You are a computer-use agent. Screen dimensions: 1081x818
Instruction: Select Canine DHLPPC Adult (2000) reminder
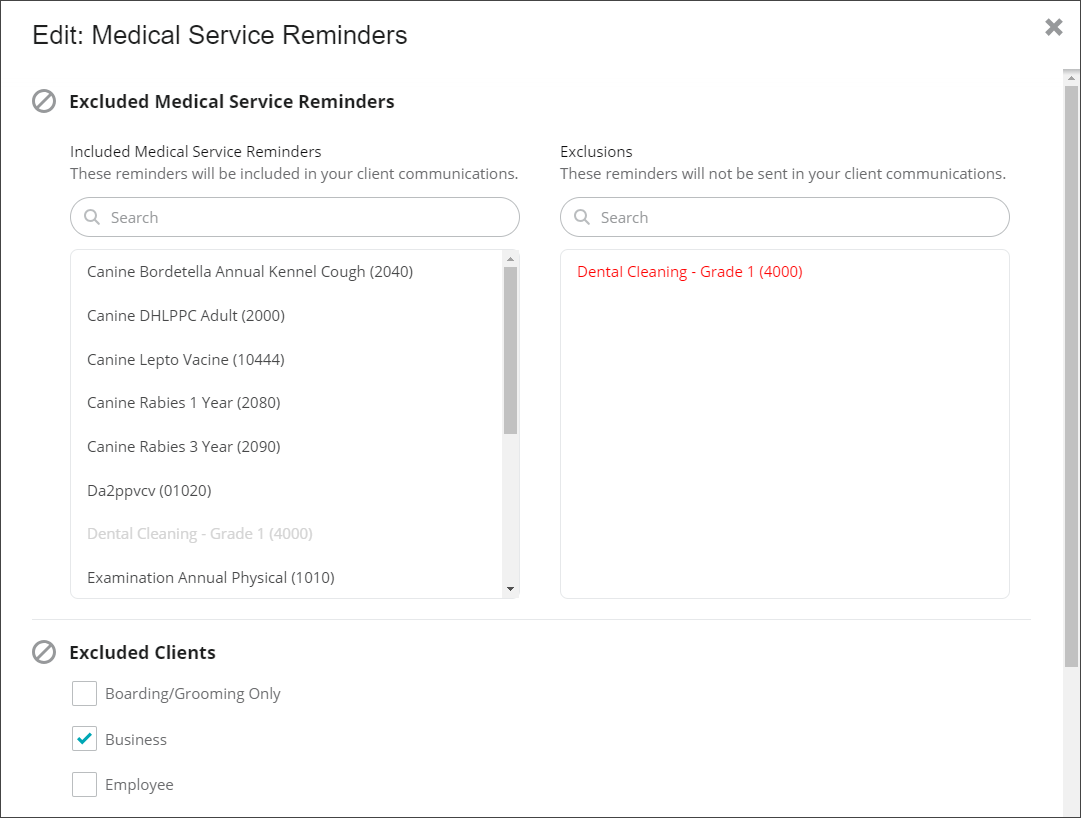point(186,316)
